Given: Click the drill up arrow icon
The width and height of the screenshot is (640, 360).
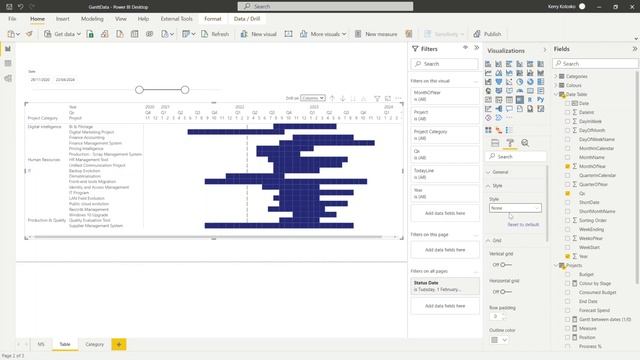Looking at the screenshot, I should (x=332, y=98).
